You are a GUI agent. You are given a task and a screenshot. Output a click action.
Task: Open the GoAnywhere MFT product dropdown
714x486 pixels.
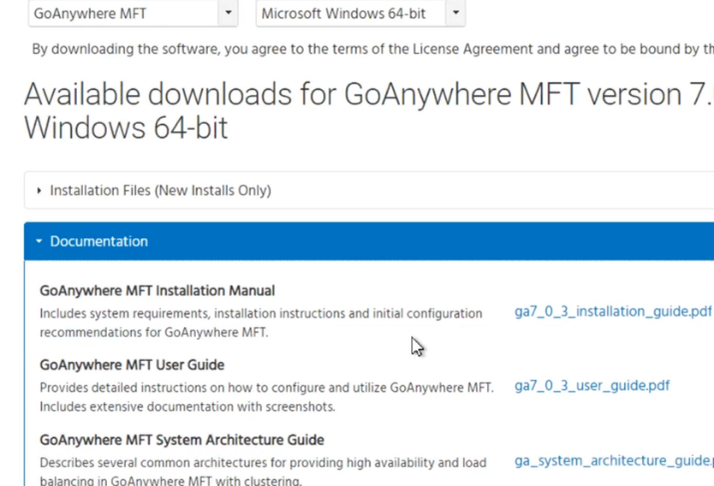(x=133, y=14)
